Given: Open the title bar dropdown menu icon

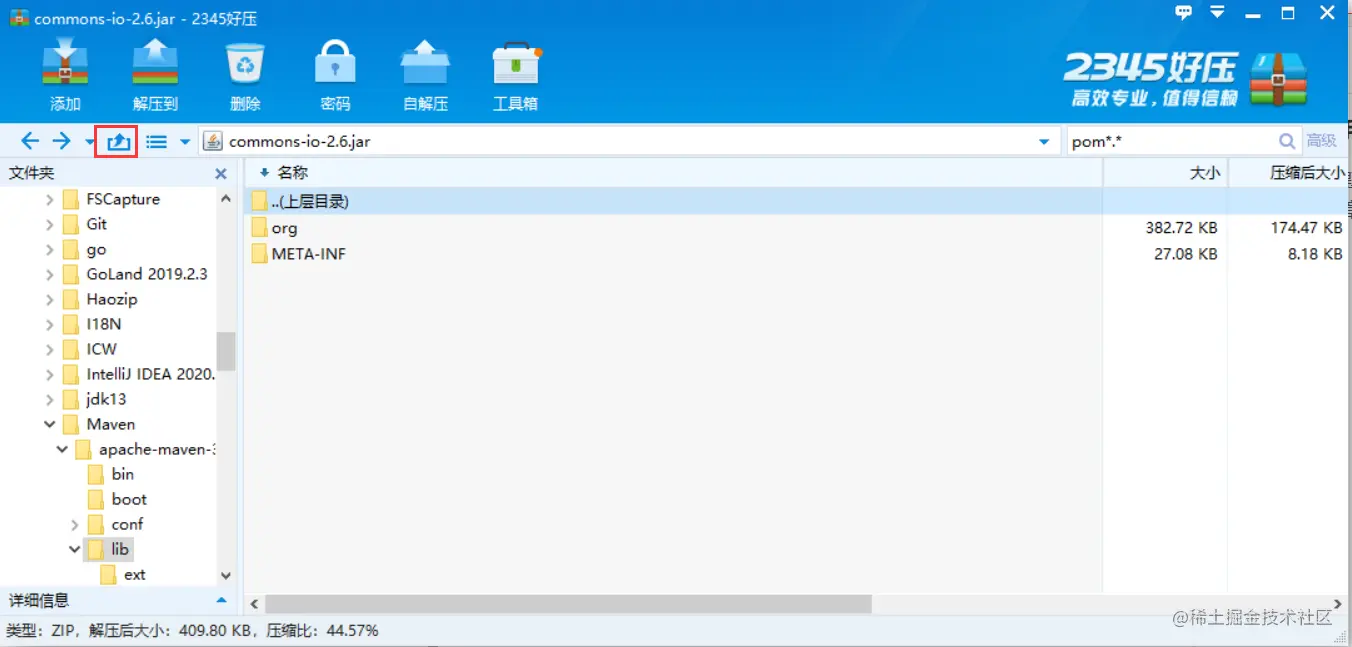Looking at the screenshot, I should (x=1217, y=13).
